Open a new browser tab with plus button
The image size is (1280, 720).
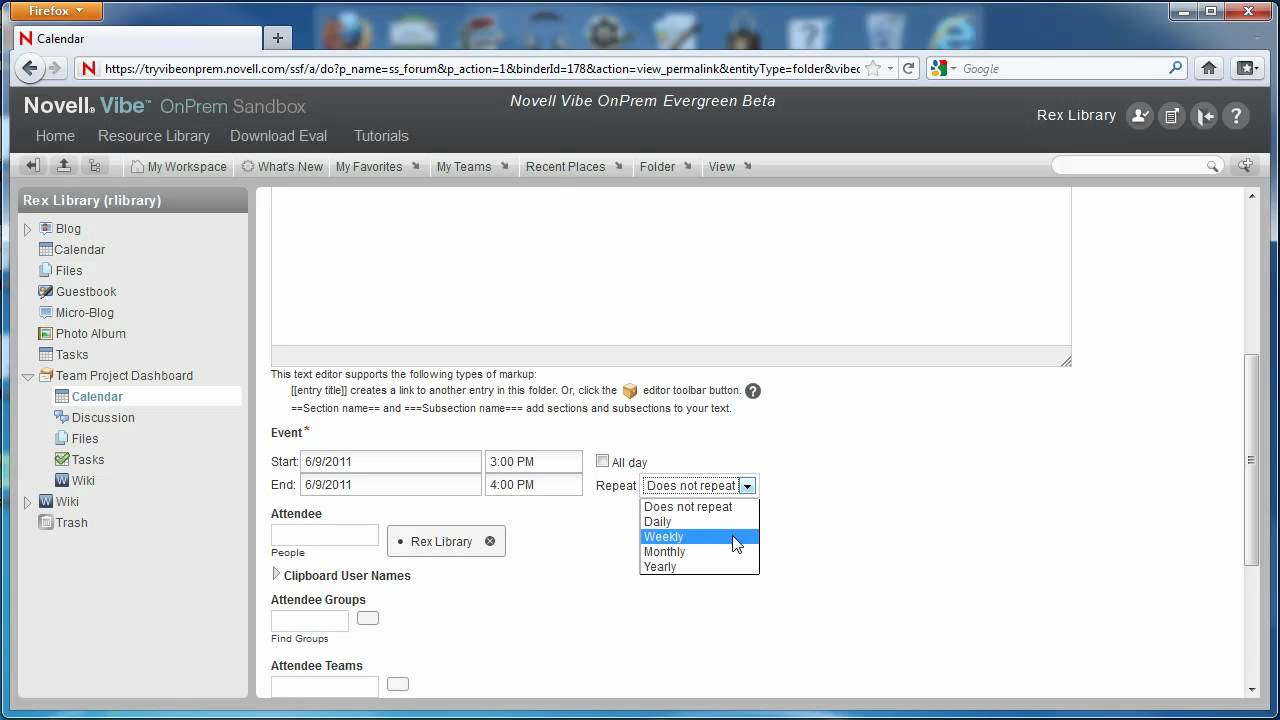277,38
